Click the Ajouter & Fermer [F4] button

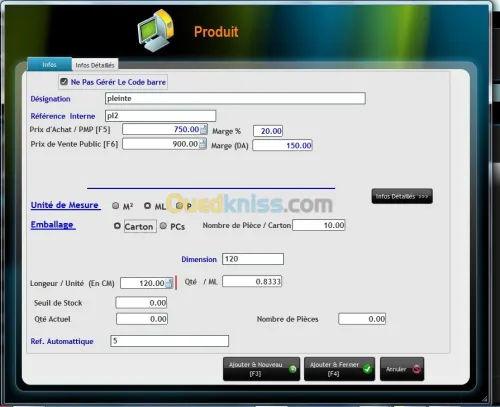[x=339, y=369]
